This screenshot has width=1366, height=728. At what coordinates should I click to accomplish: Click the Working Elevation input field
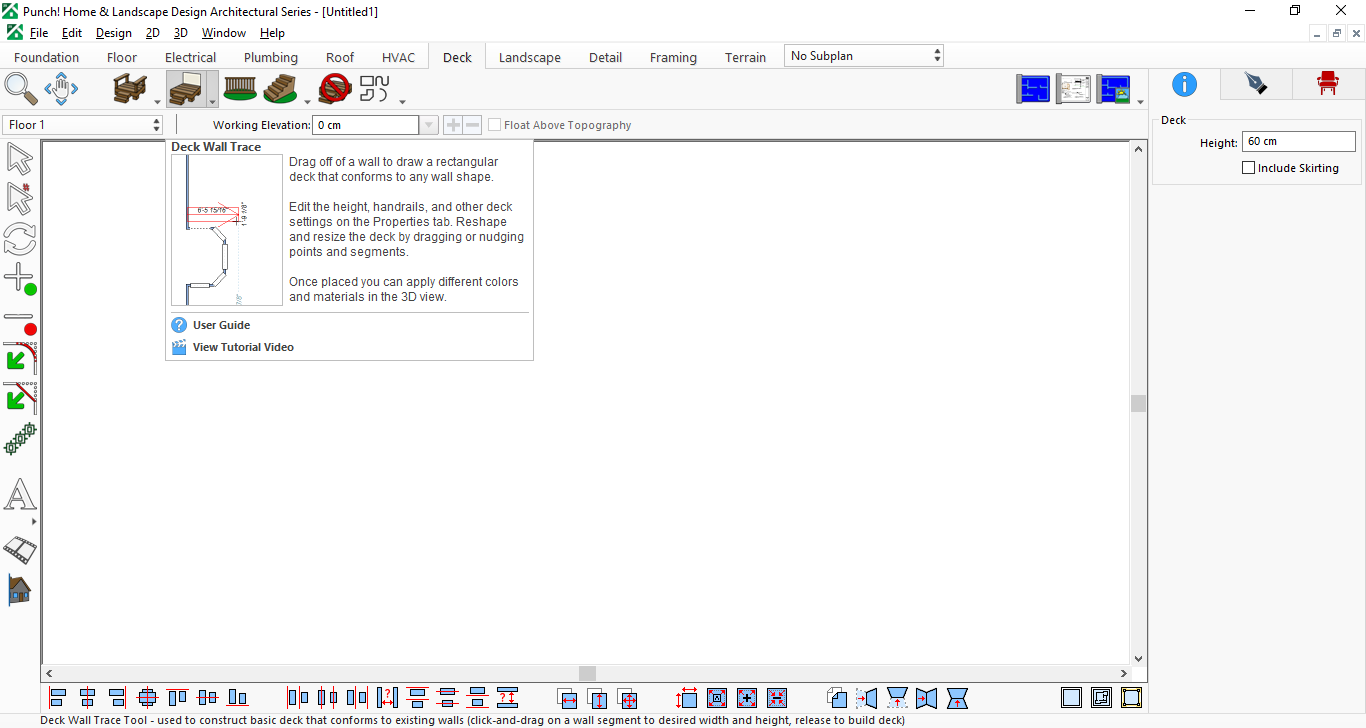click(366, 125)
